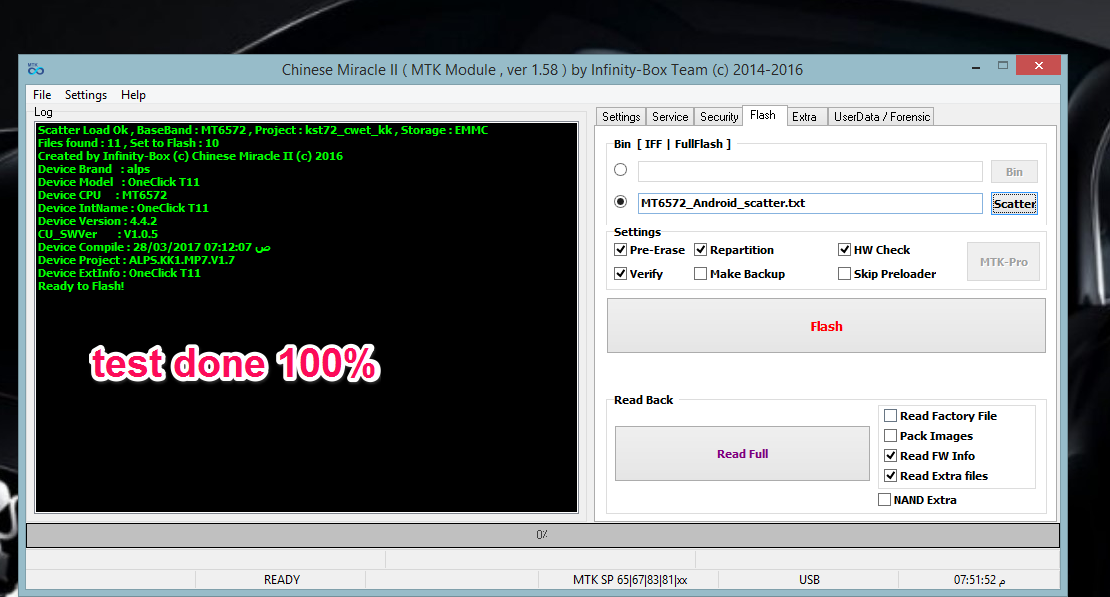Click the Scatter browse button
The height and width of the screenshot is (597, 1110).
[x=1014, y=204]
